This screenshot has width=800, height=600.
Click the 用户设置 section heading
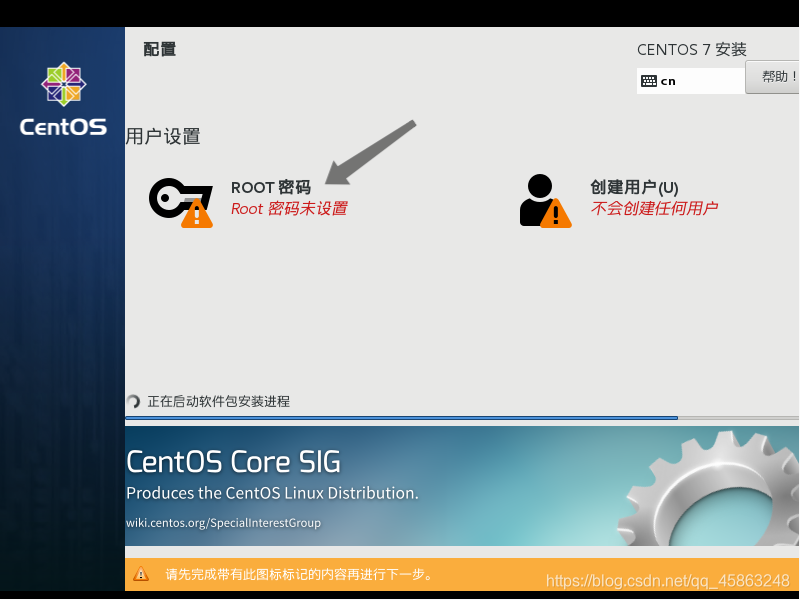coord(163,136)
